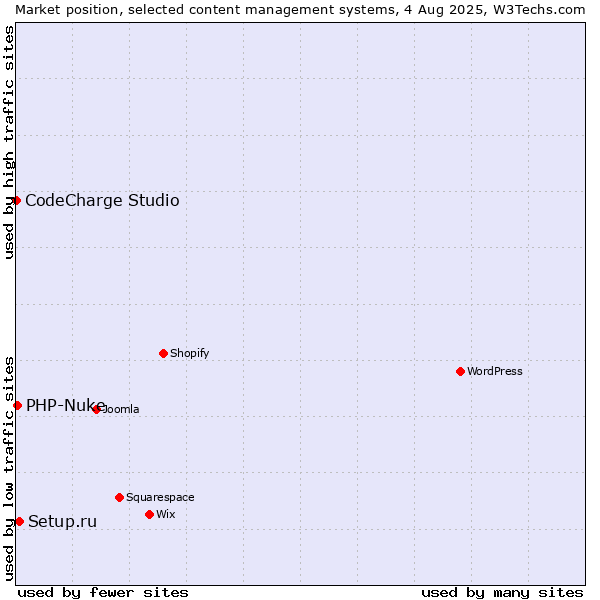Click the 'used by fewer sites' axis label
The width and height of the screenshot is (600, 600).
pyautogui.click(x=103, y=593)
